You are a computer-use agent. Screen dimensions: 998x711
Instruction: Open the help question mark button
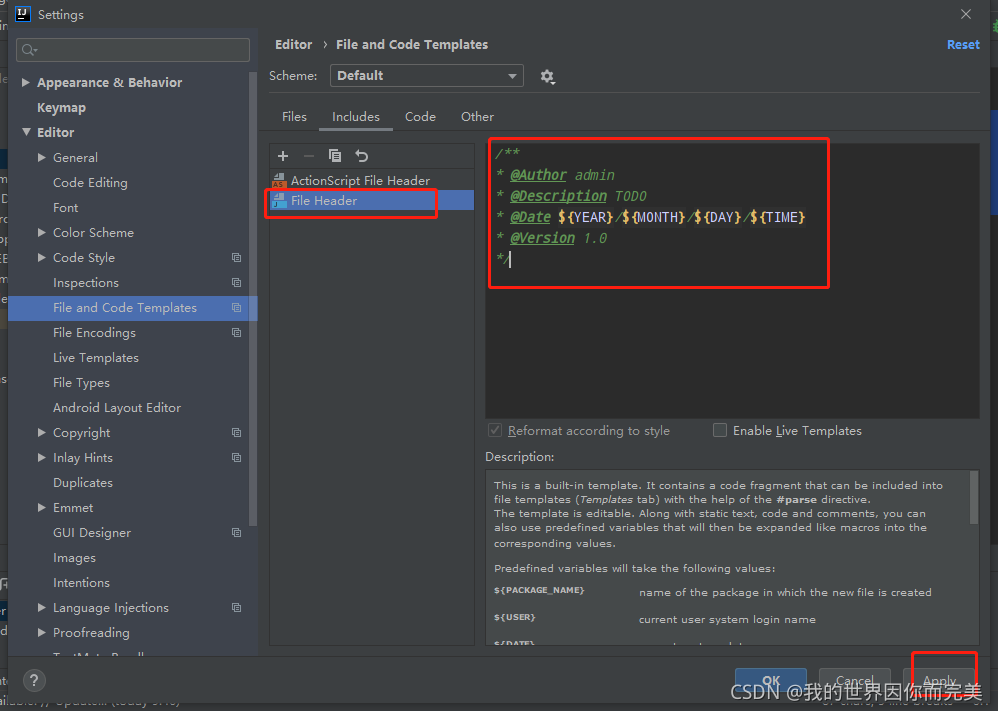(x=34, y=680)
